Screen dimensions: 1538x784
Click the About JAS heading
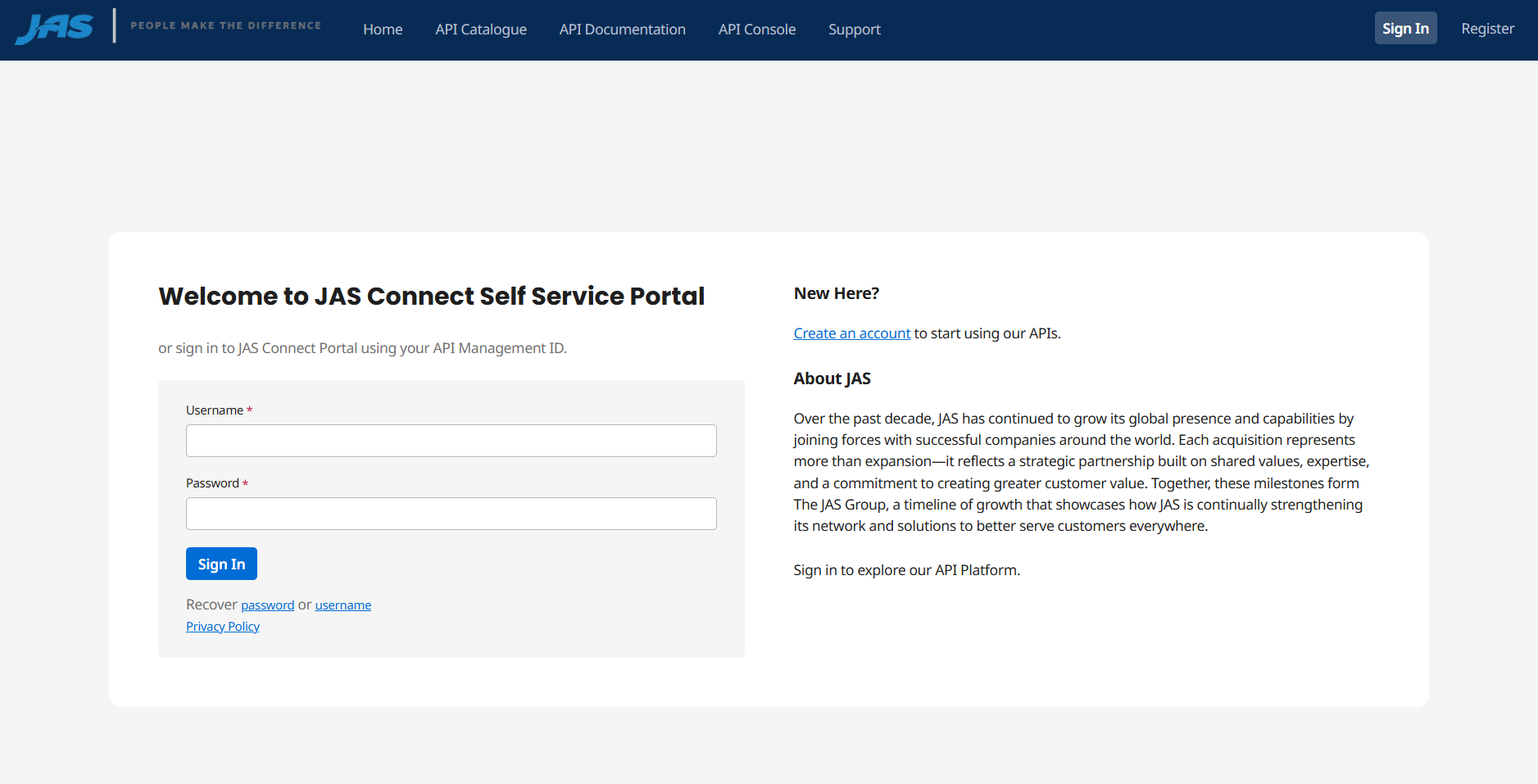(x=832, y=378)
